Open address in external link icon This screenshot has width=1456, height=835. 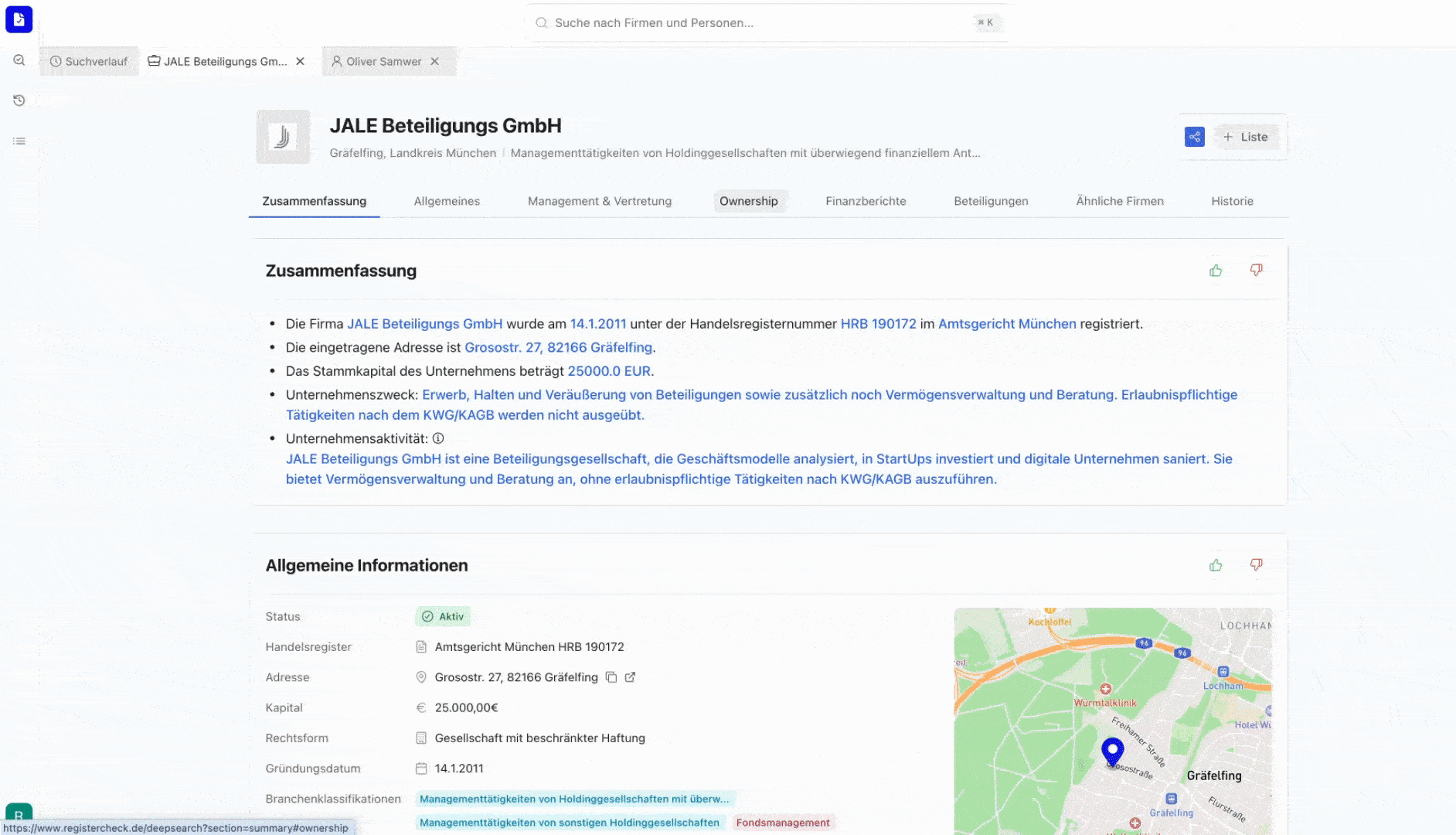pyautogui.click(x=630, y=677)
